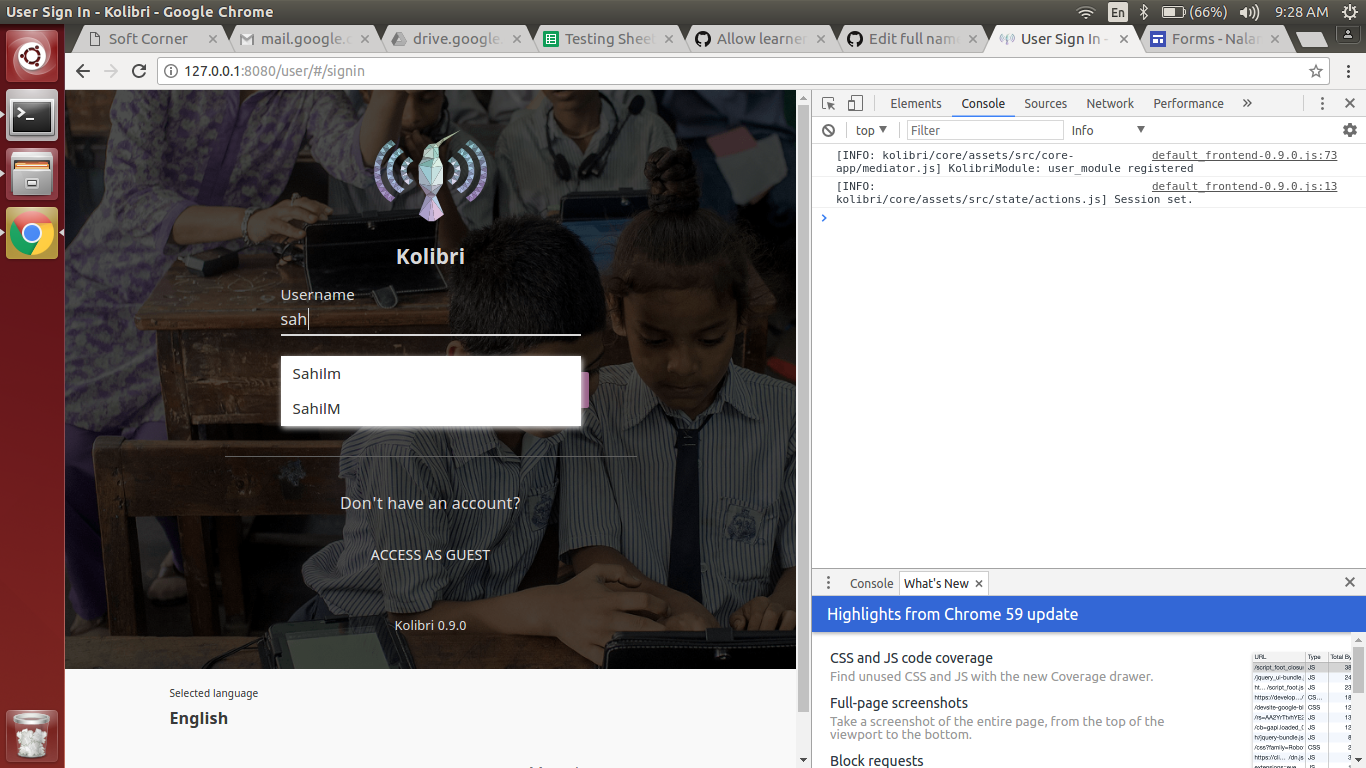Close the DevTools bottom drawer
This screenshot has height=768, width=1366.
point(1350,582)
